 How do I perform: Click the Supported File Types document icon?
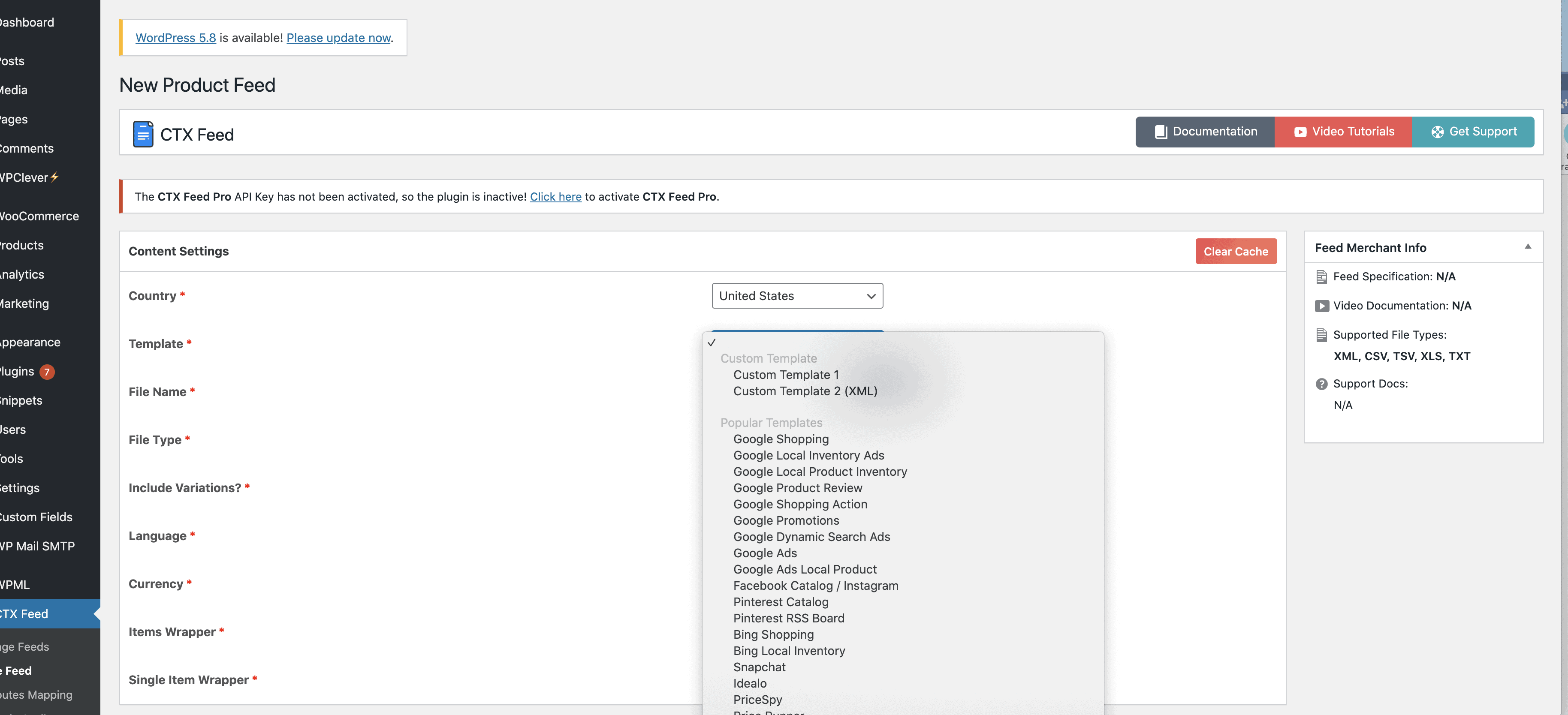point(1321,335)
